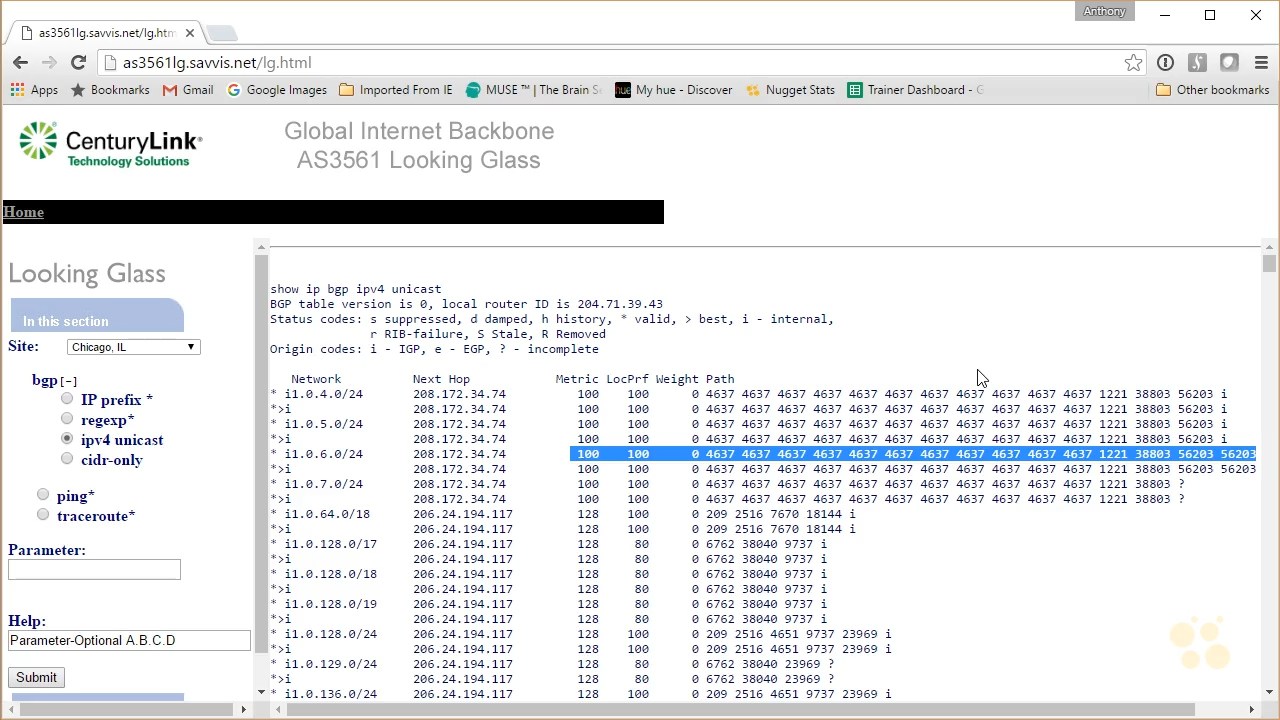
Task: Click the router ID line with 204.71.39.43
Action: tap(466, 304)
